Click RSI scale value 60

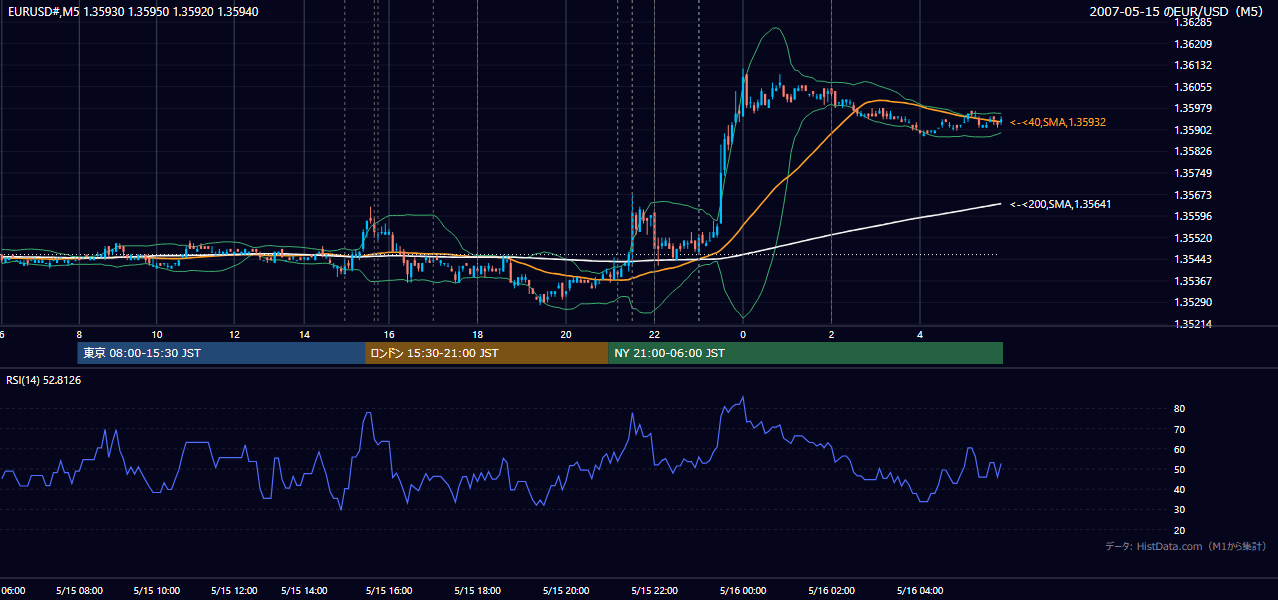tap(1179, 449)
